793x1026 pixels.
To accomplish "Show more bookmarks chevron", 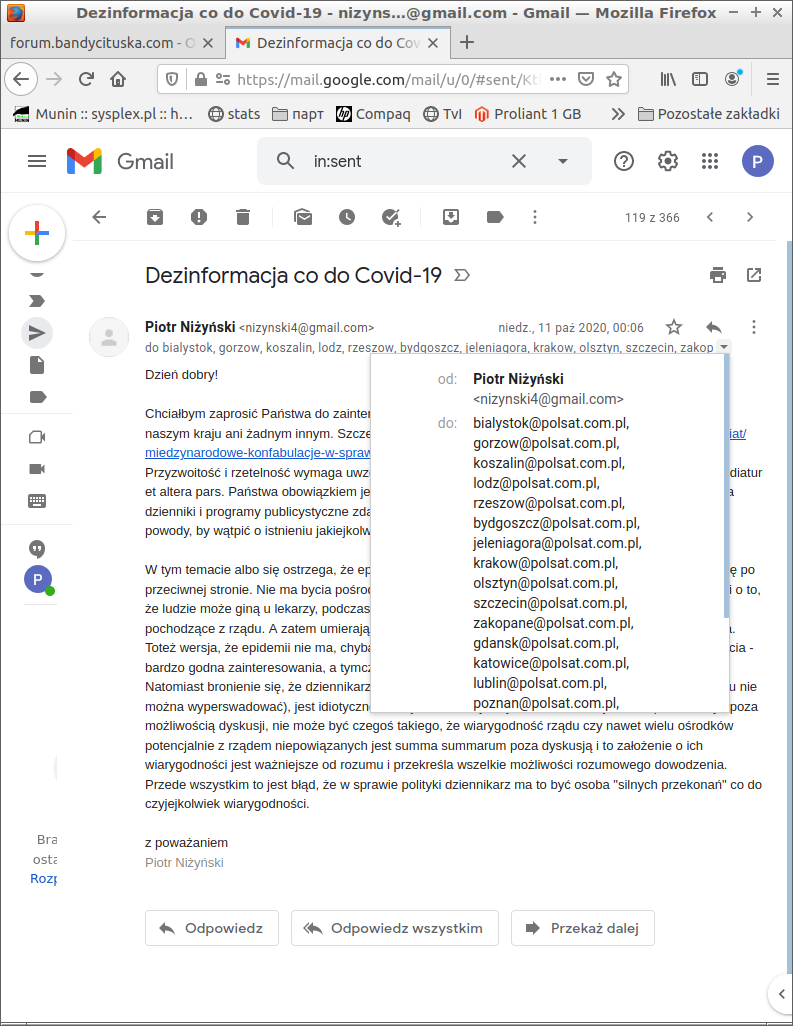I will [x=618, y=114].
